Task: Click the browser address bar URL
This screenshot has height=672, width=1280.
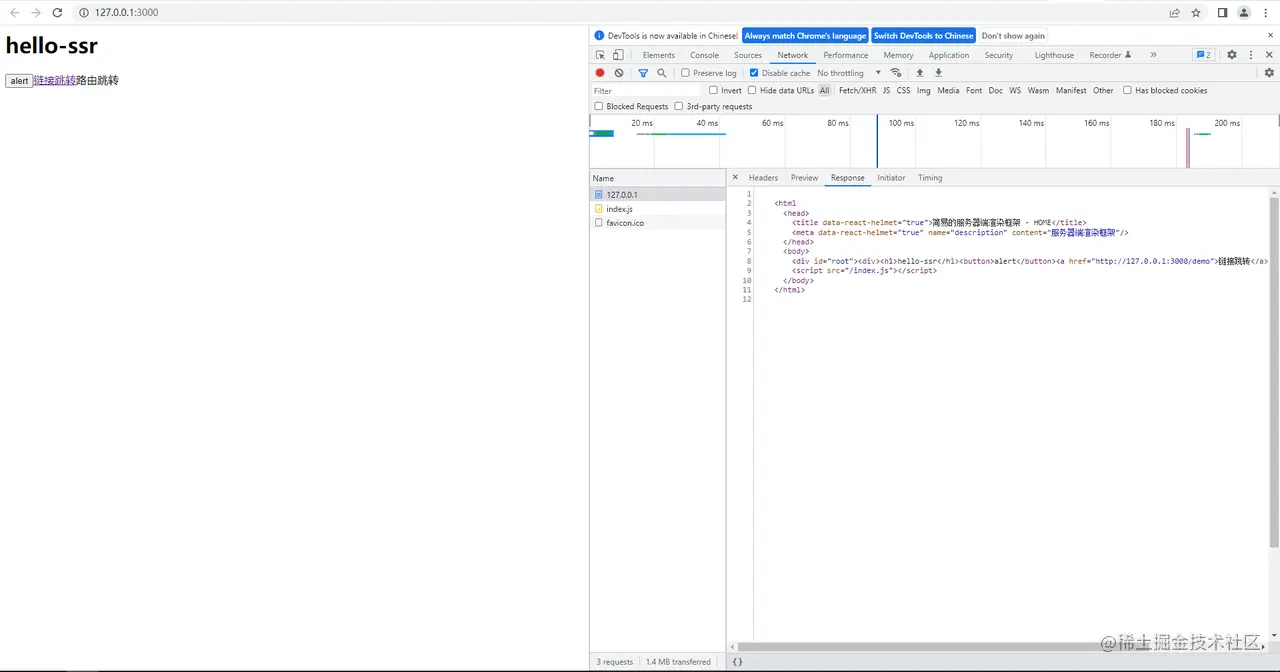Action: coord(126,13)
